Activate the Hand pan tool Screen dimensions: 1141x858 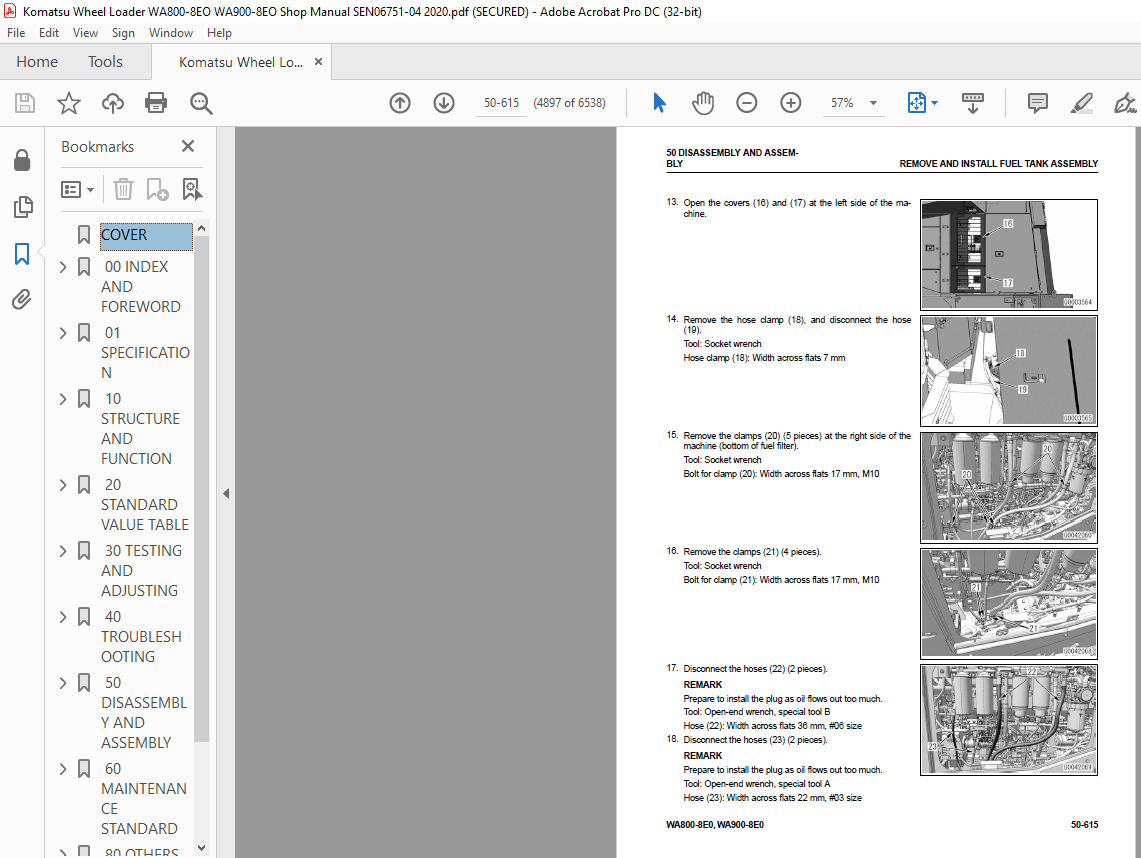[703, 103]
